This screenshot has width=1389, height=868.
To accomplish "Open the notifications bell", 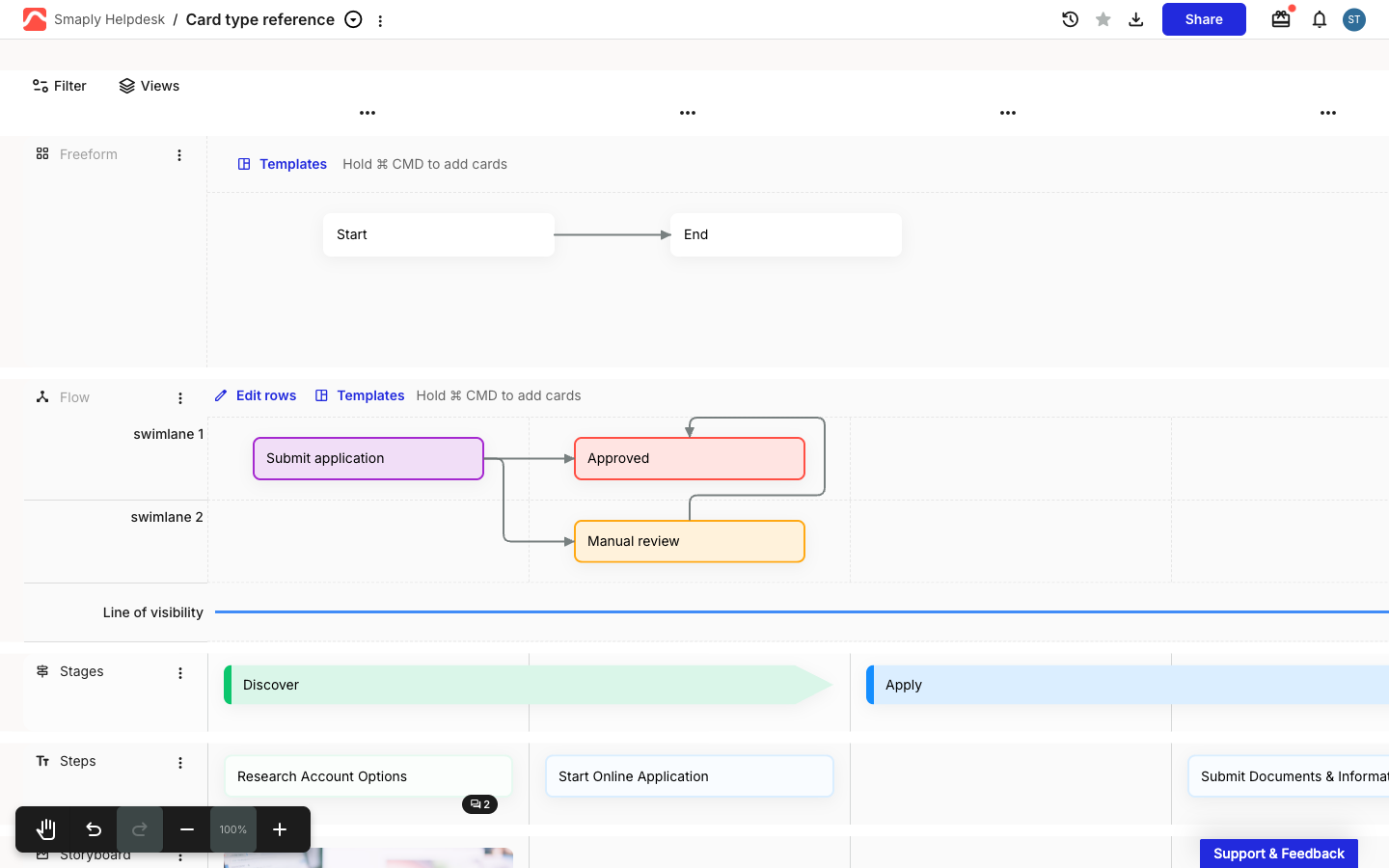I will point(1320,19).
